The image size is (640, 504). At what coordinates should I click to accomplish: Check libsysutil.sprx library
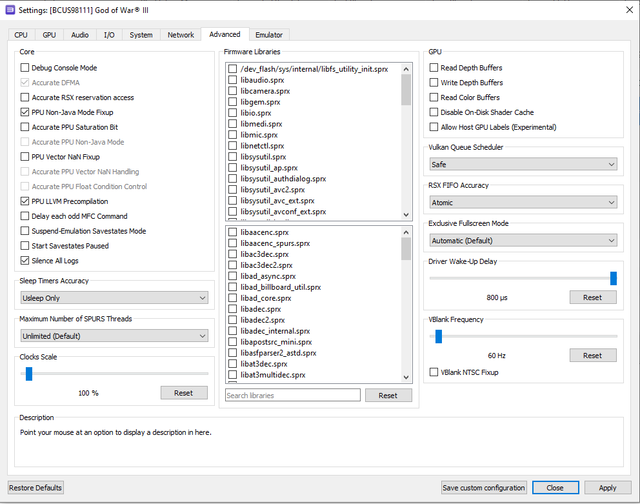[x=233, y=157]
